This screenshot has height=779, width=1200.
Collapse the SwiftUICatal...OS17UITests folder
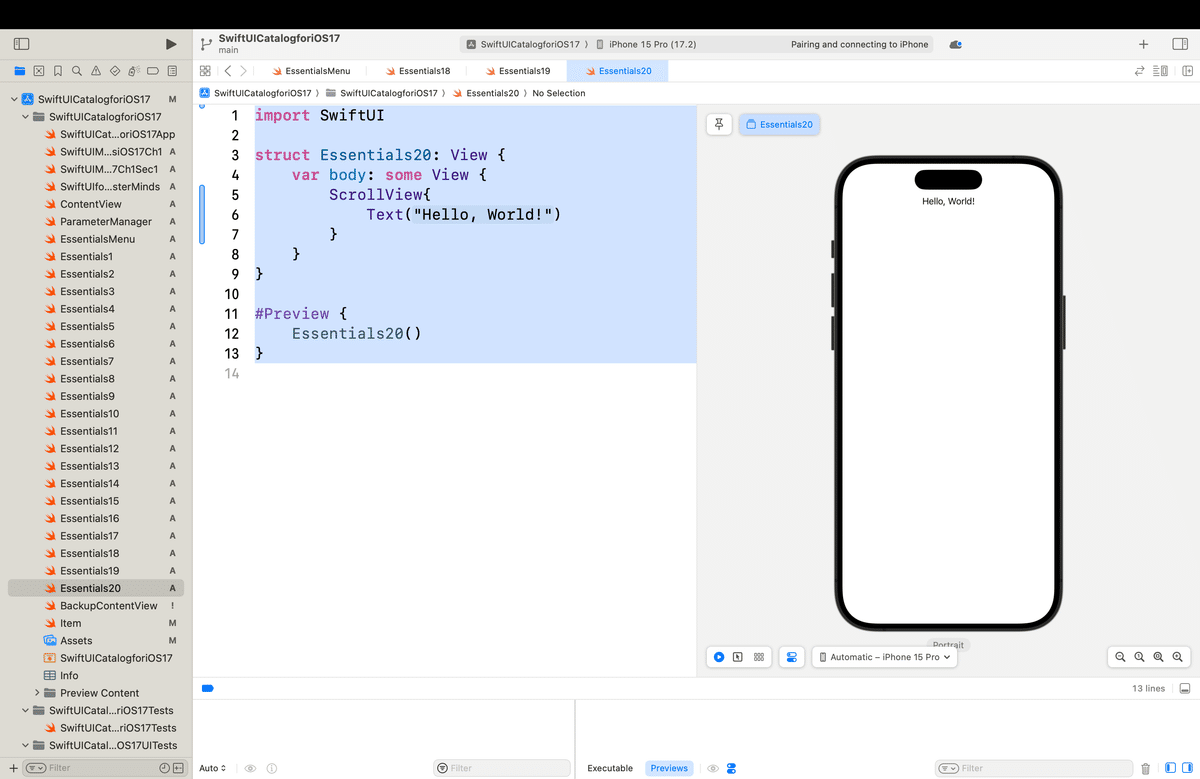26,745
